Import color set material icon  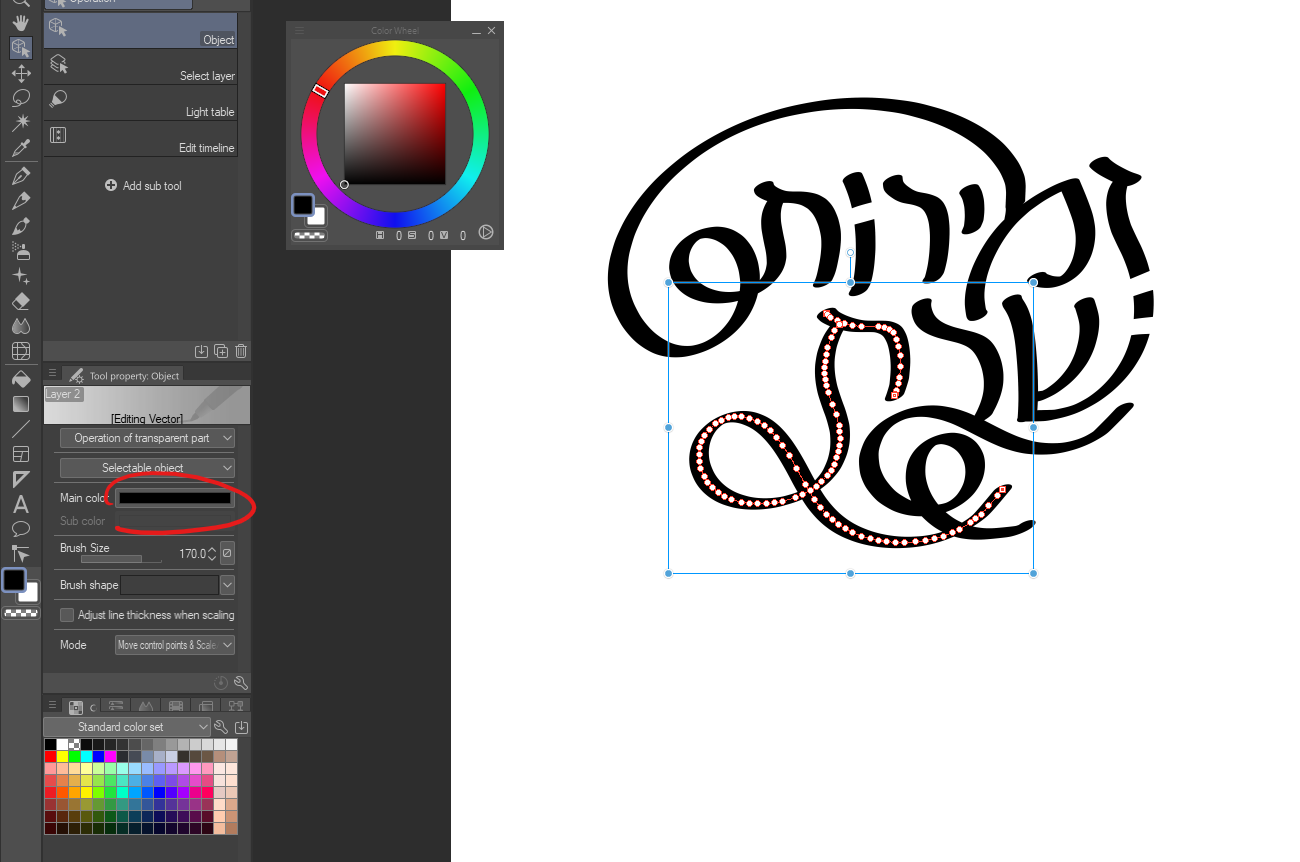click(x=241, y=727)
